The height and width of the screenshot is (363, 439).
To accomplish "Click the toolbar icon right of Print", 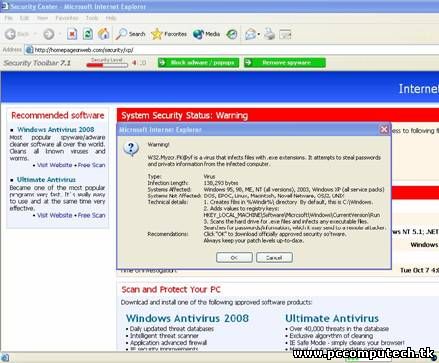I will 285,34.
